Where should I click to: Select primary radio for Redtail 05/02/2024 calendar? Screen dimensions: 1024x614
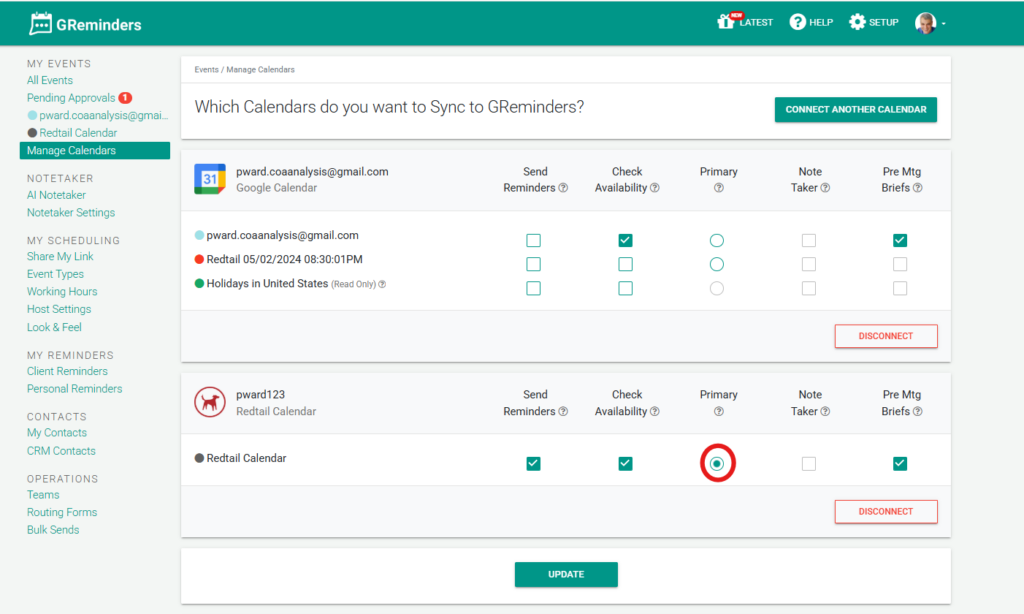[x=716, y=264]
